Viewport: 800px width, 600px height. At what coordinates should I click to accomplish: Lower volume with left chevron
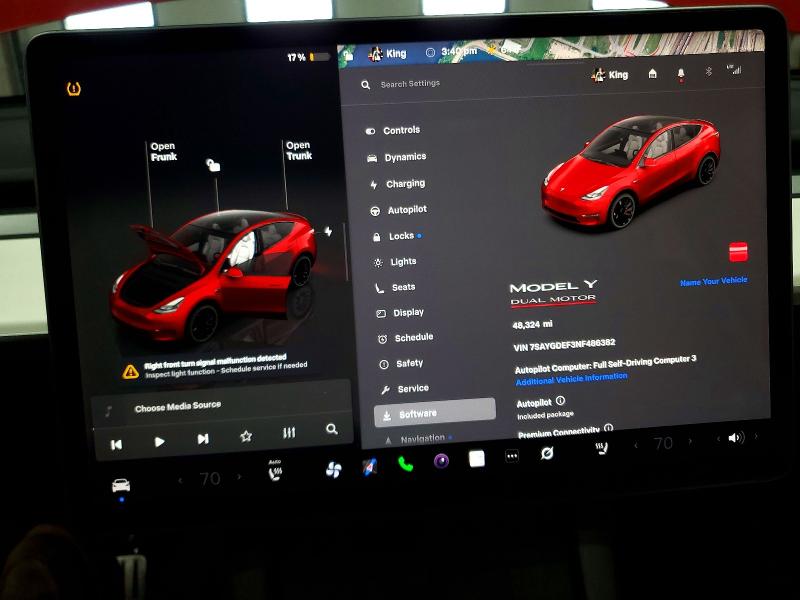718,439
